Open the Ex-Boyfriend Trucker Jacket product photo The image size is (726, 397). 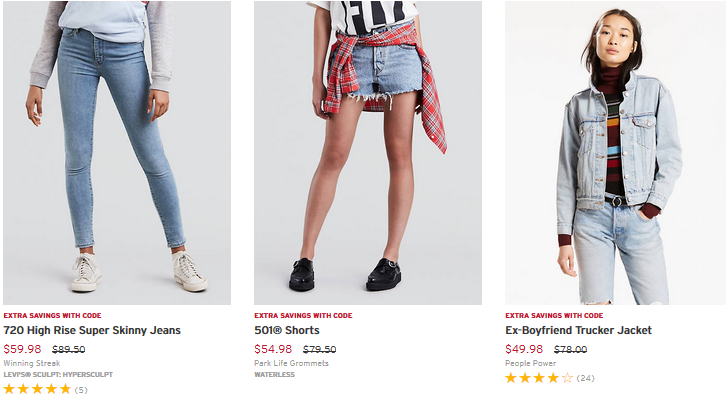[615, 152]
